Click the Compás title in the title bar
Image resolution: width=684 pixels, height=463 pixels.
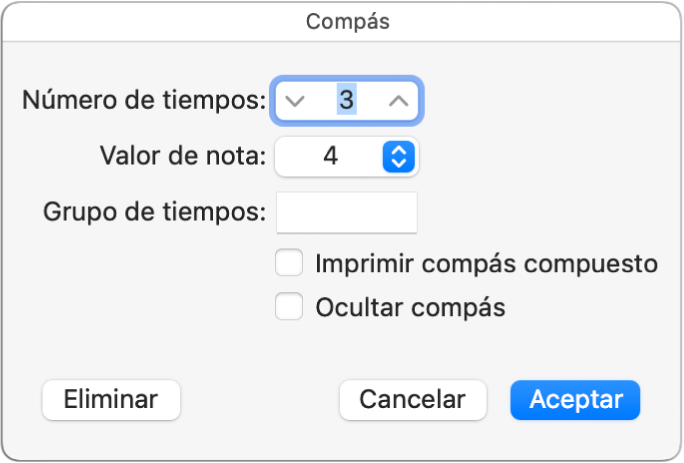pos(342,20)
